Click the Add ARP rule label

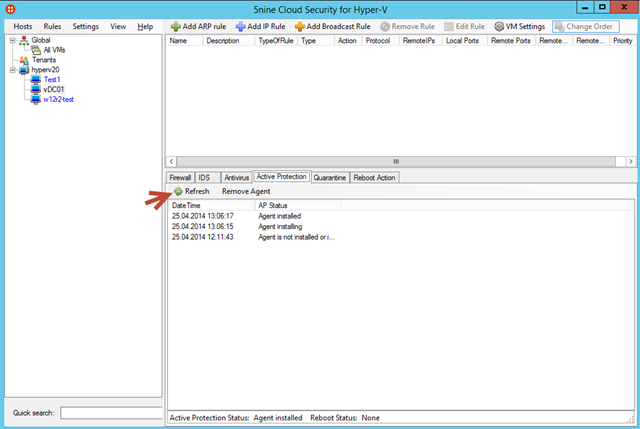click(204, 27)
